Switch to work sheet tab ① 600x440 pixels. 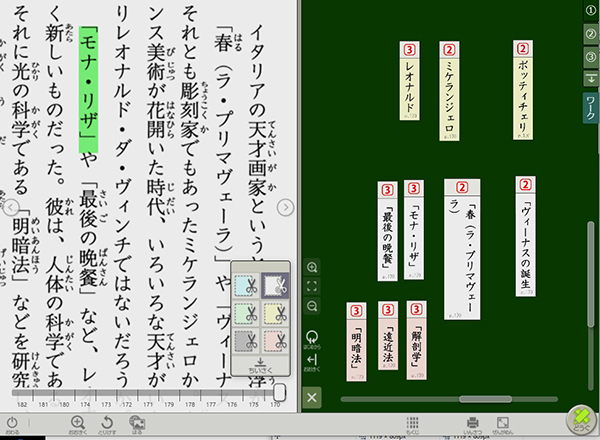click(591, 10)
